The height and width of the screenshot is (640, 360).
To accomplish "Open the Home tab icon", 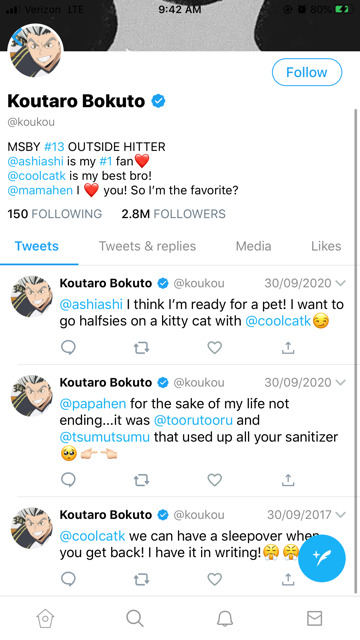I will coord(45,619).
